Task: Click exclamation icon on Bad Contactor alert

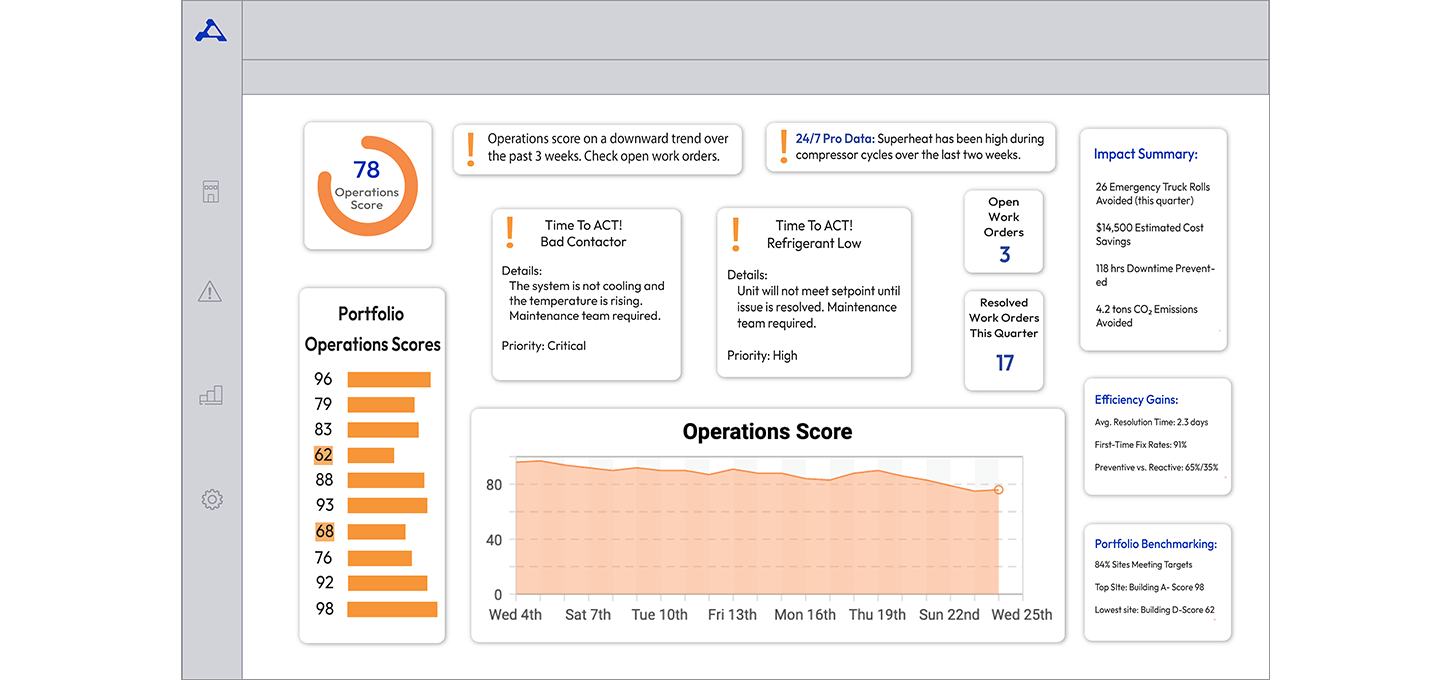Action: pyautogui.click(x=510, y=233)
